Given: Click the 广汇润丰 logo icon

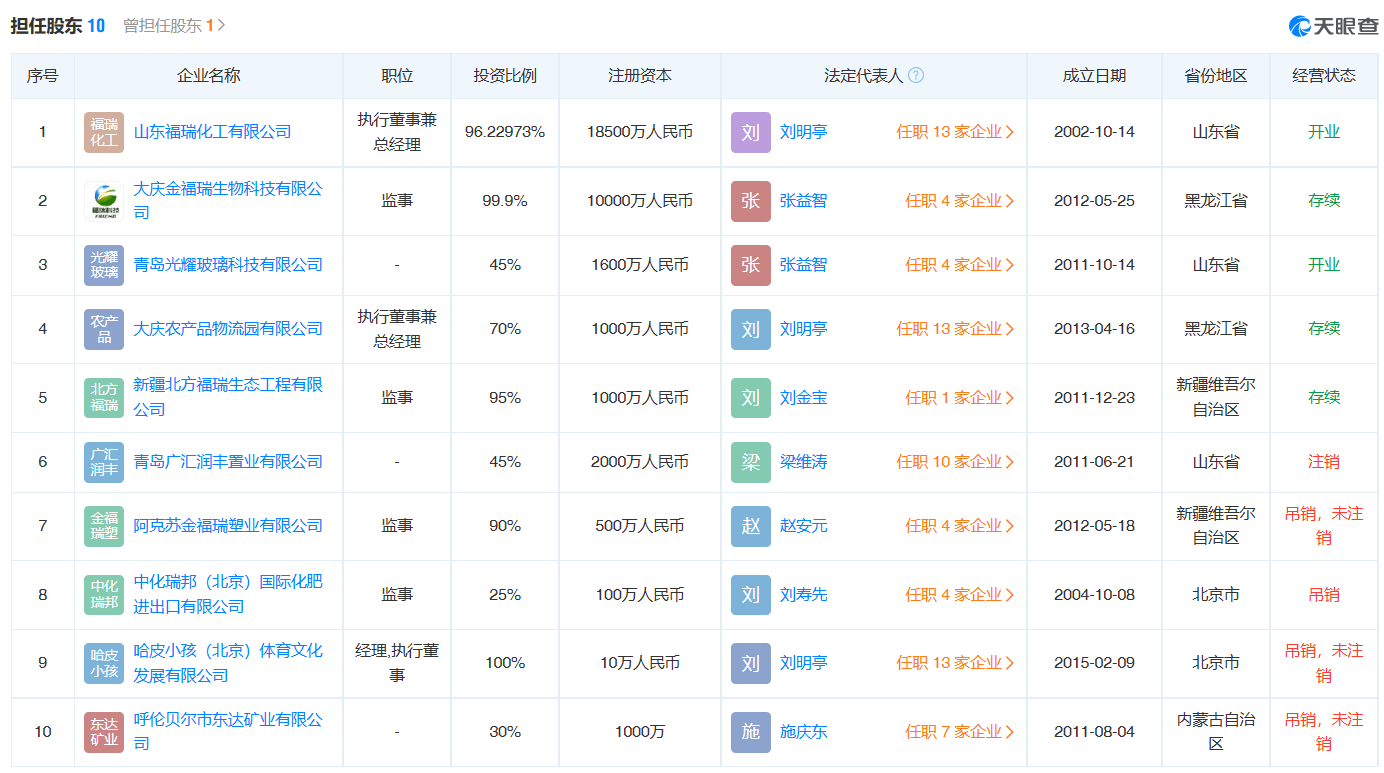Looking at the screenshot, I should point(104,462).
